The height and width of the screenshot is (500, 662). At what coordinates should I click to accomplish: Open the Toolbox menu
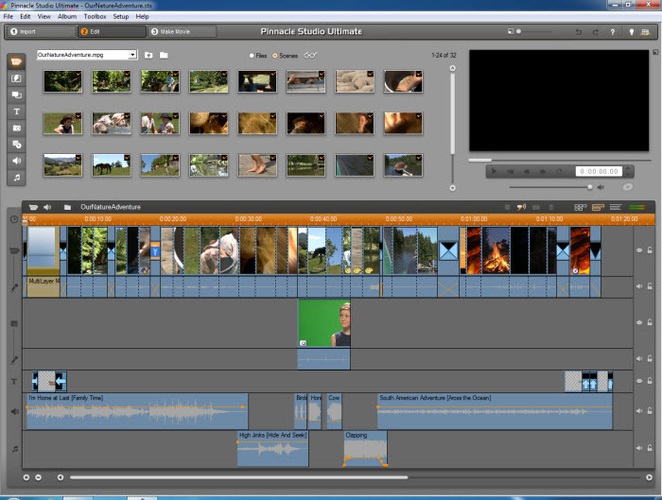tap(95, 16)
